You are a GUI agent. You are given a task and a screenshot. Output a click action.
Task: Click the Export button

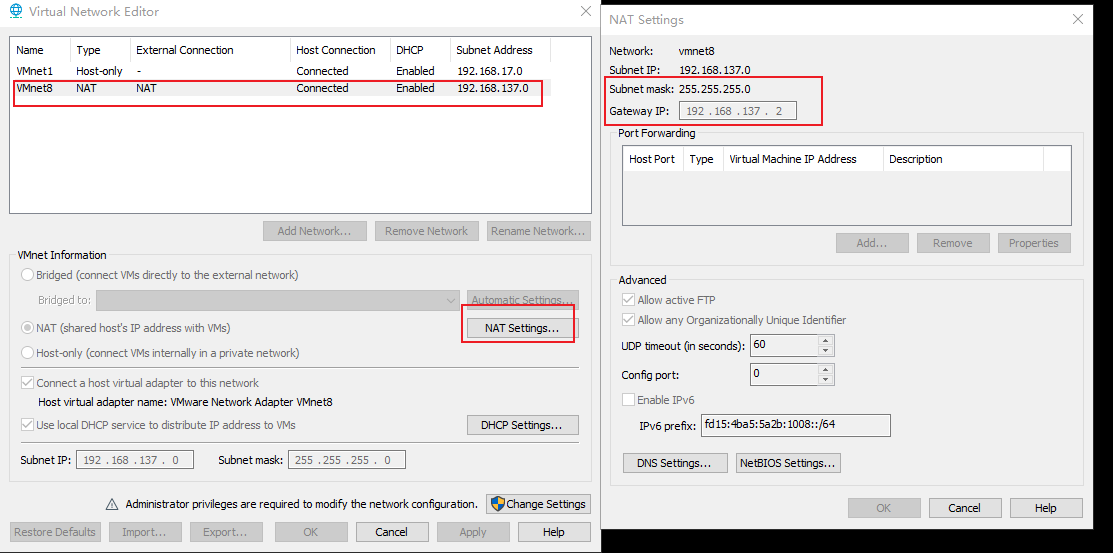click(226, 532)
